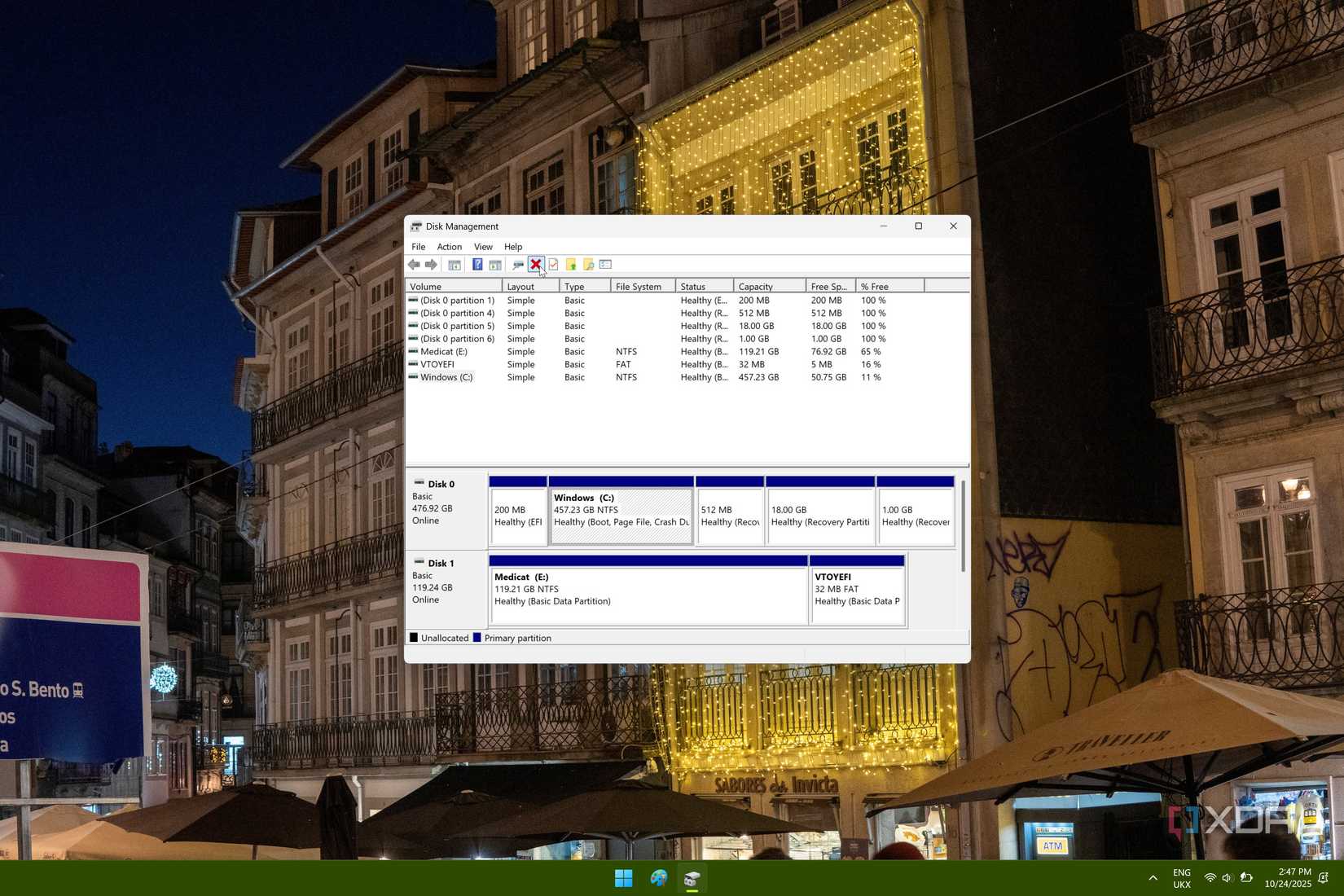Select the Windows (C:) partition block

[621, 511]
